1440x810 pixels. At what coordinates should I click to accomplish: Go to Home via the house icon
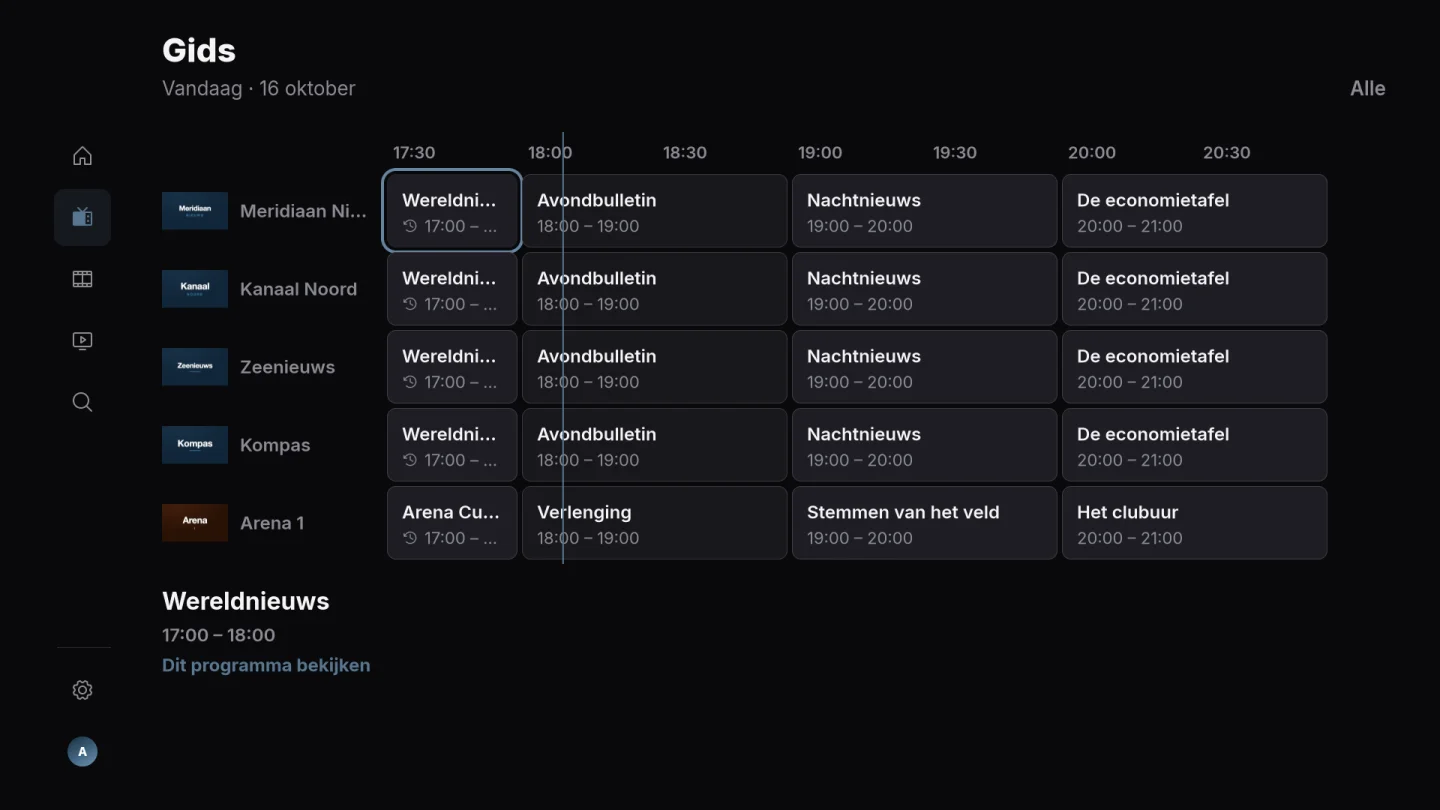(82, 156)
